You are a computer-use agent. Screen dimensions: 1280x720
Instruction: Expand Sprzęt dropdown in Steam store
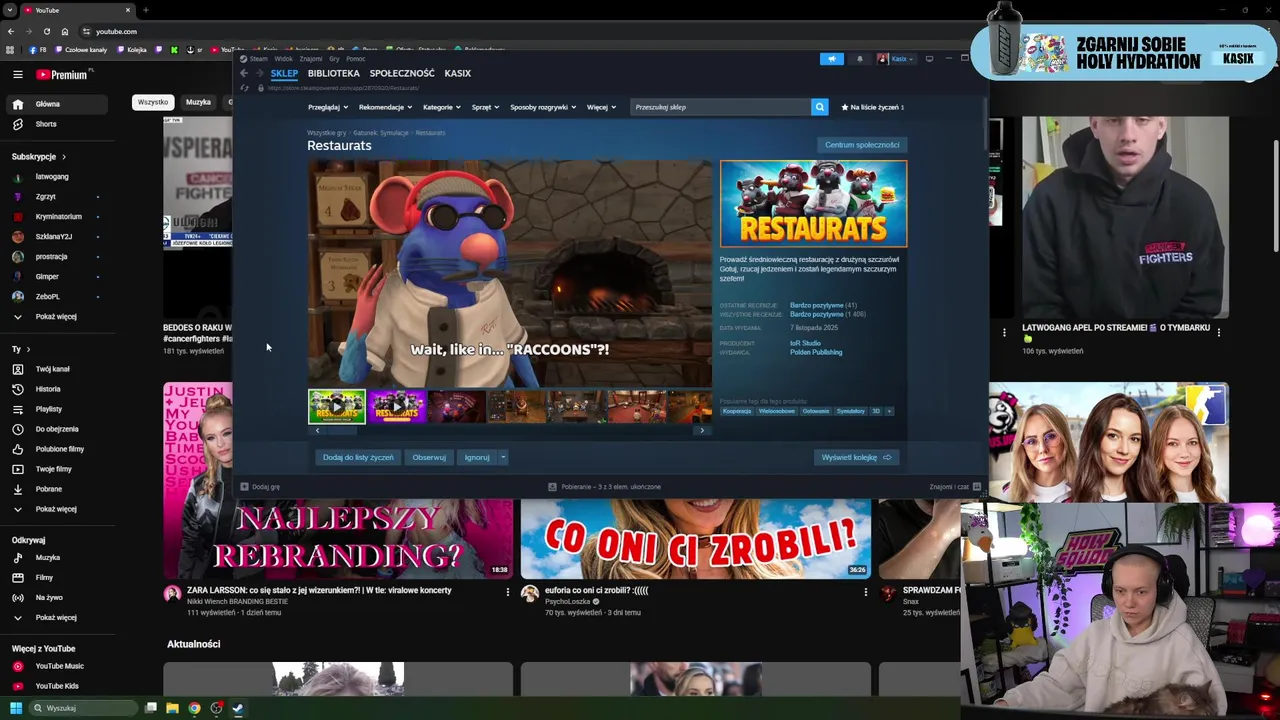[x=486, y=107]
